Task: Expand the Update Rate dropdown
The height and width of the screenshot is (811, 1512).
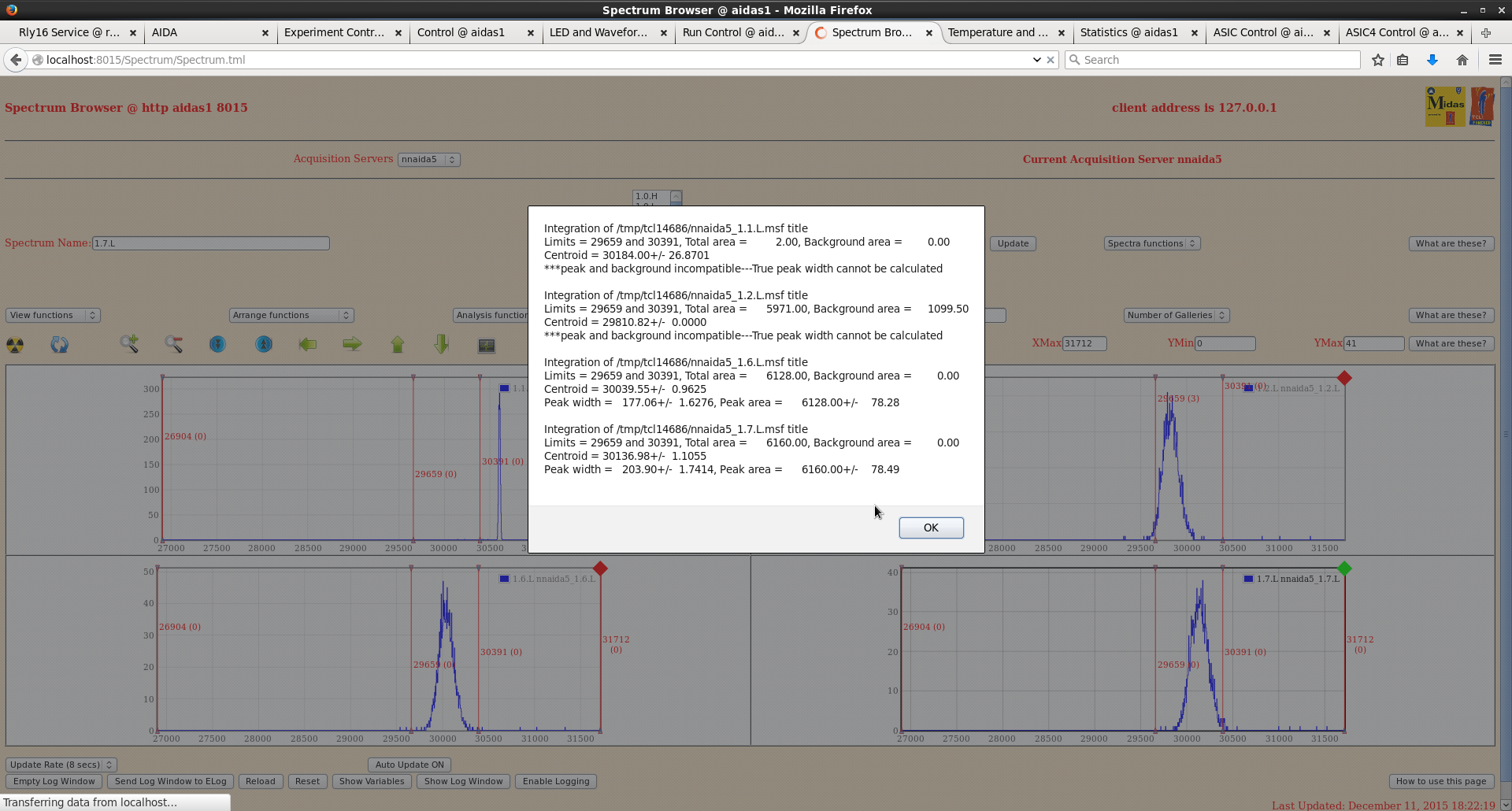Action: point(61,765)
